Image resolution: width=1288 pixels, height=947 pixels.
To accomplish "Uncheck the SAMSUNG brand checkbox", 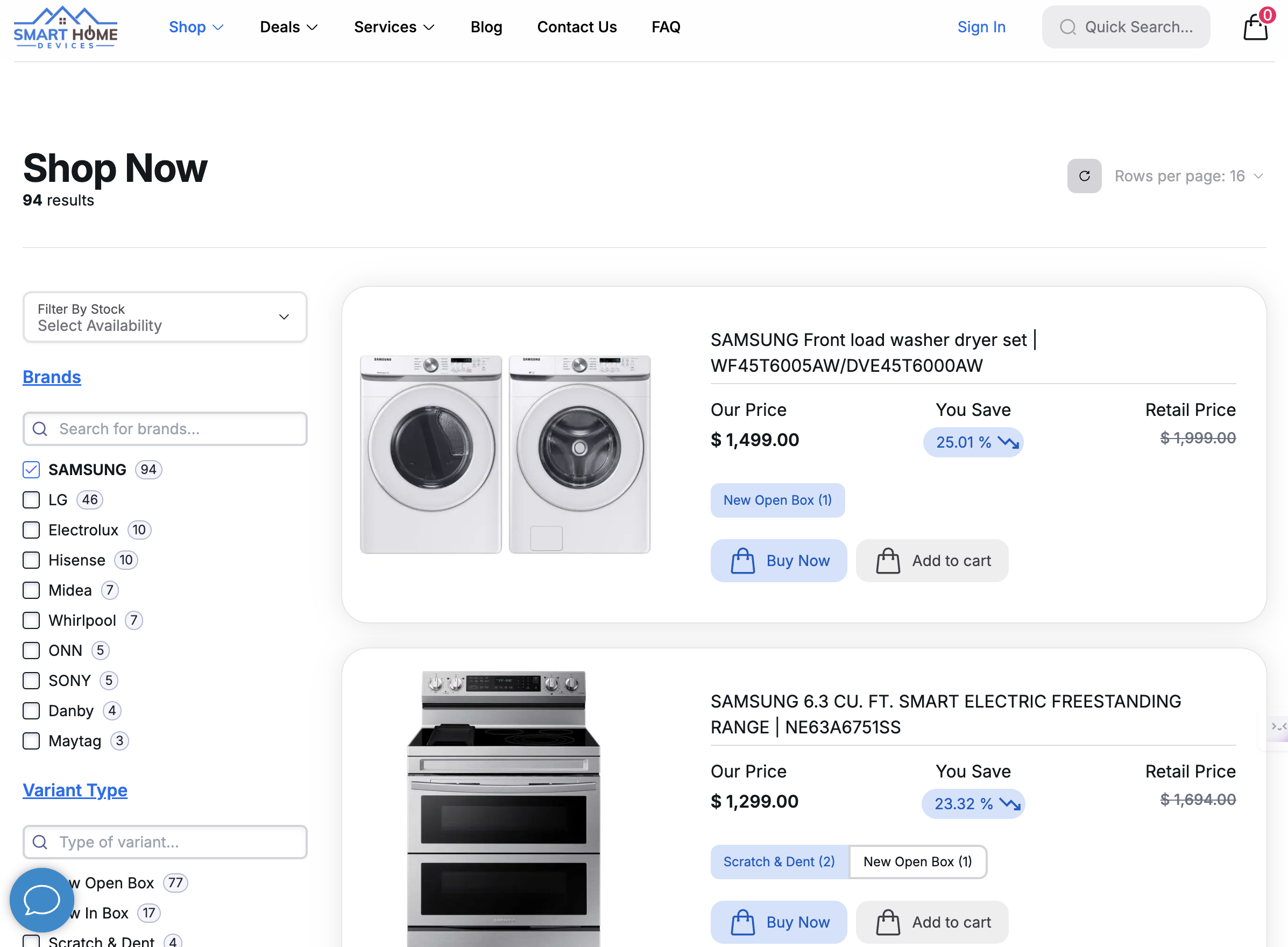I will click(x=32, y=470).
